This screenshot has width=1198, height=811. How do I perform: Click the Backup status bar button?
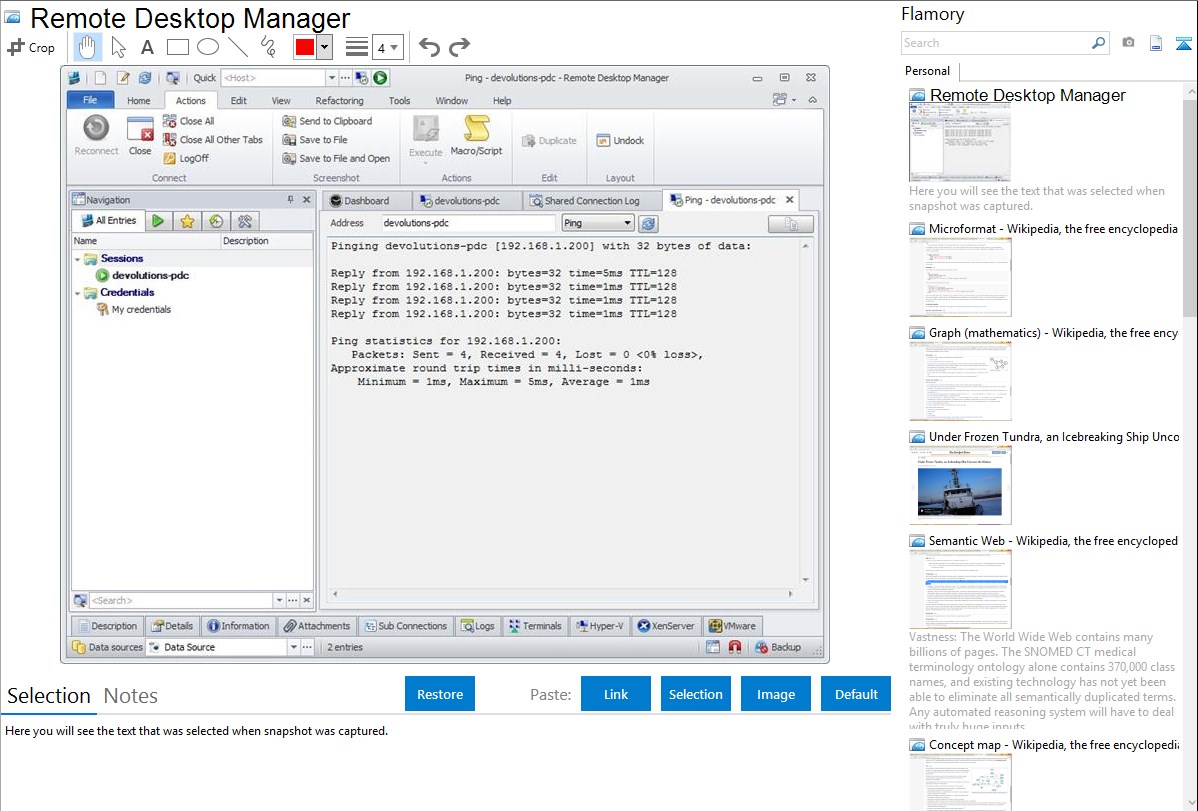[778, 647]
